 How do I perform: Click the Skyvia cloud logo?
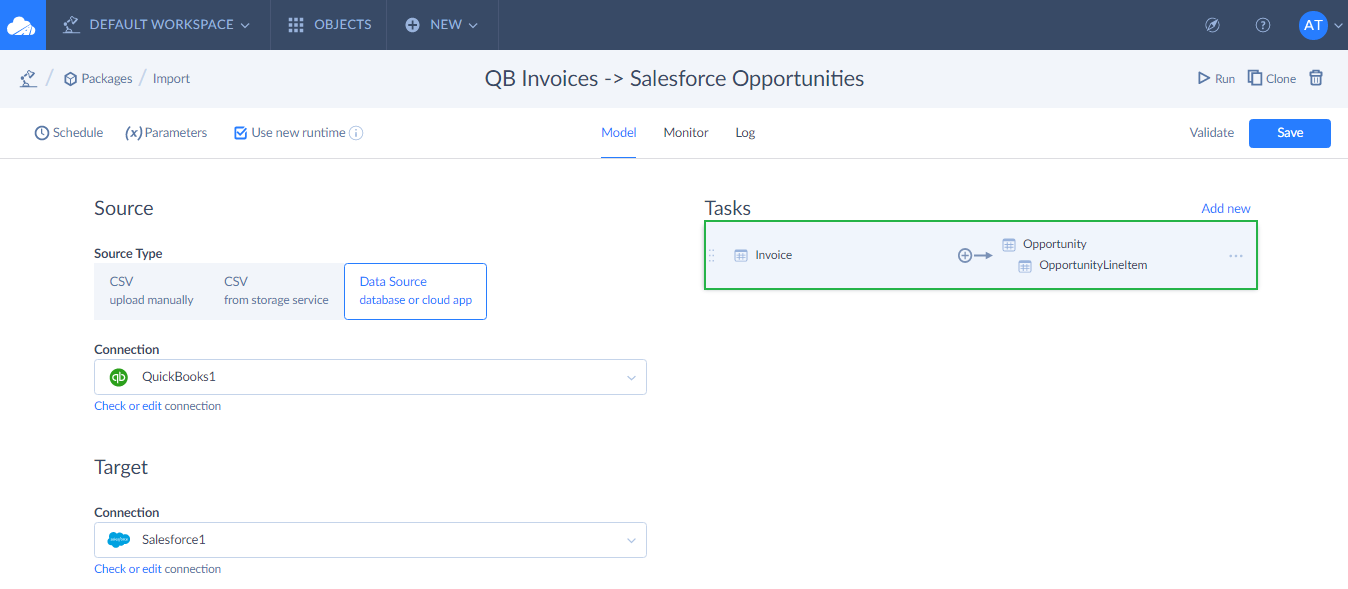(22, 25)
